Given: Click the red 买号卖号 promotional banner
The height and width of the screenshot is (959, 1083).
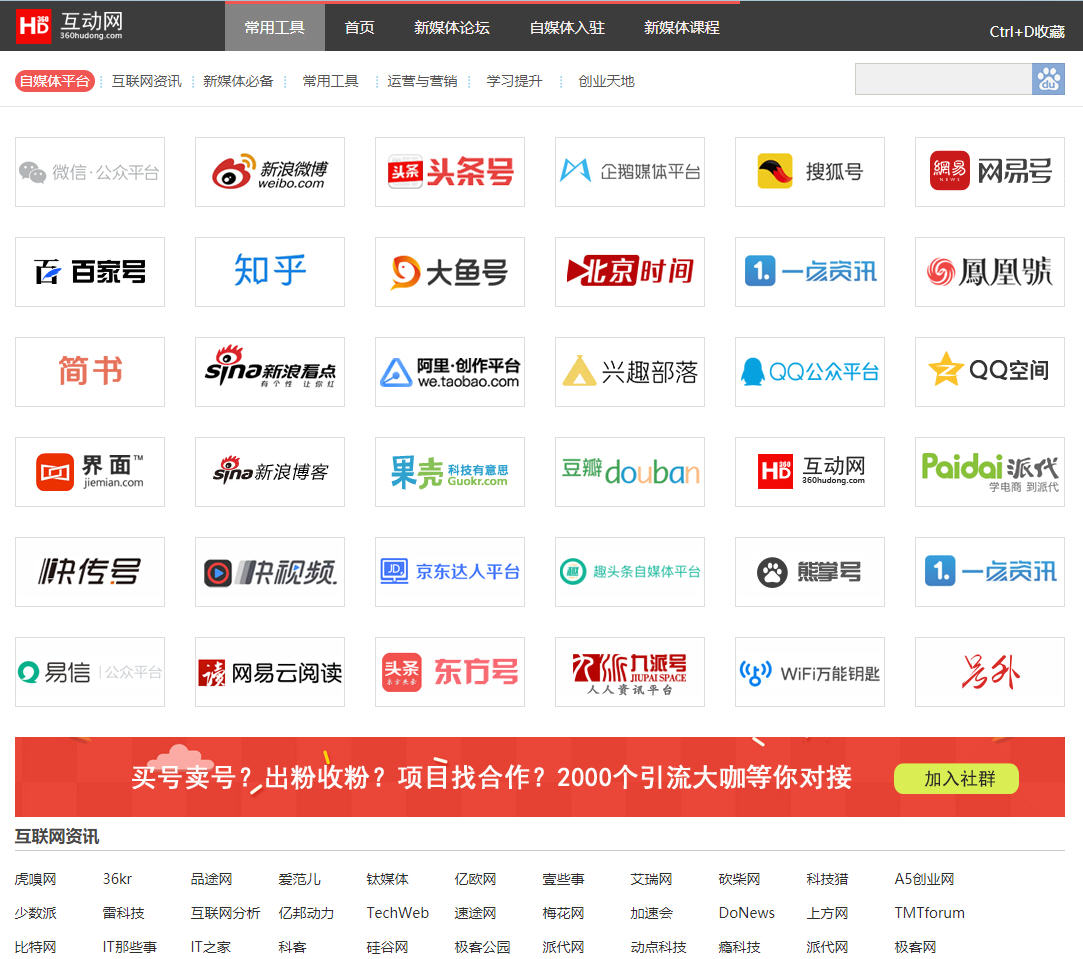Looking at the screenshot, I should click(x=539, y=777).
